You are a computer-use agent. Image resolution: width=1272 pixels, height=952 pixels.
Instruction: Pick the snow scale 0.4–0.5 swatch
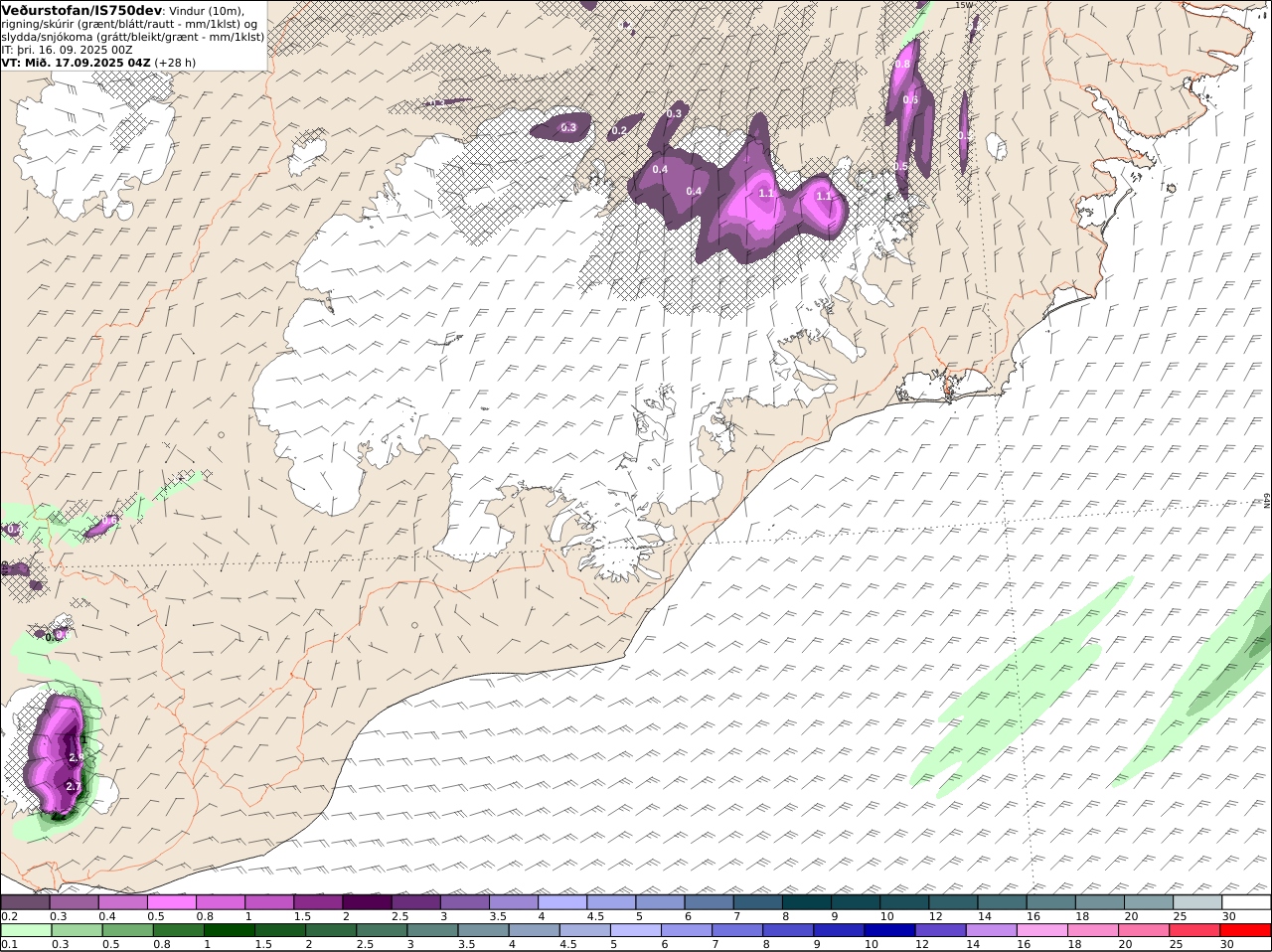click(122, 901)
